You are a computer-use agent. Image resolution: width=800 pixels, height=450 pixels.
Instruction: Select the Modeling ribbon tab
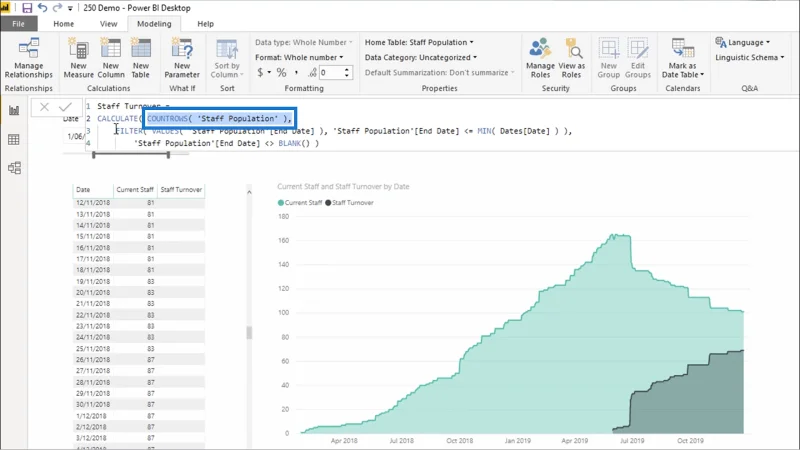(x=154, y=24)
